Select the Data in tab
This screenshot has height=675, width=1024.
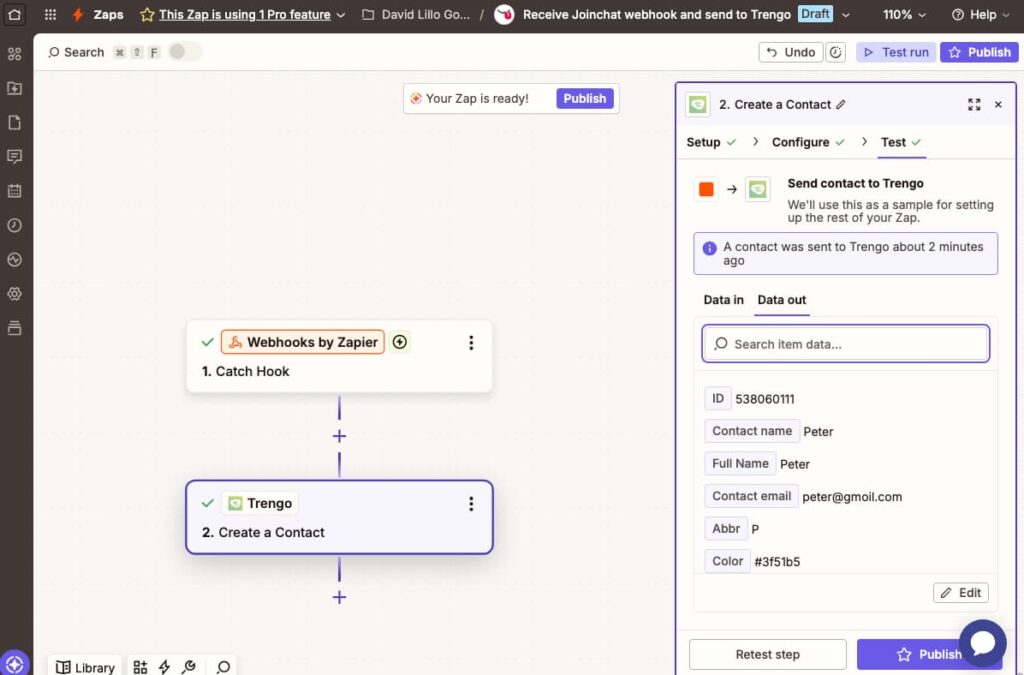click(723, 300)
